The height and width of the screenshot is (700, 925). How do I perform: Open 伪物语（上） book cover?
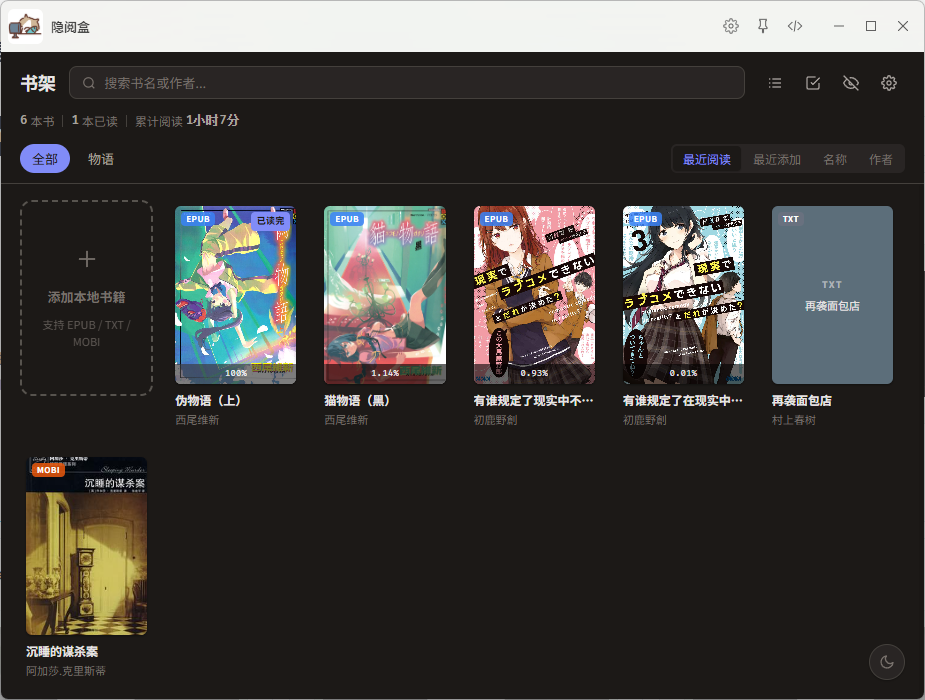[x=235, y=295]
